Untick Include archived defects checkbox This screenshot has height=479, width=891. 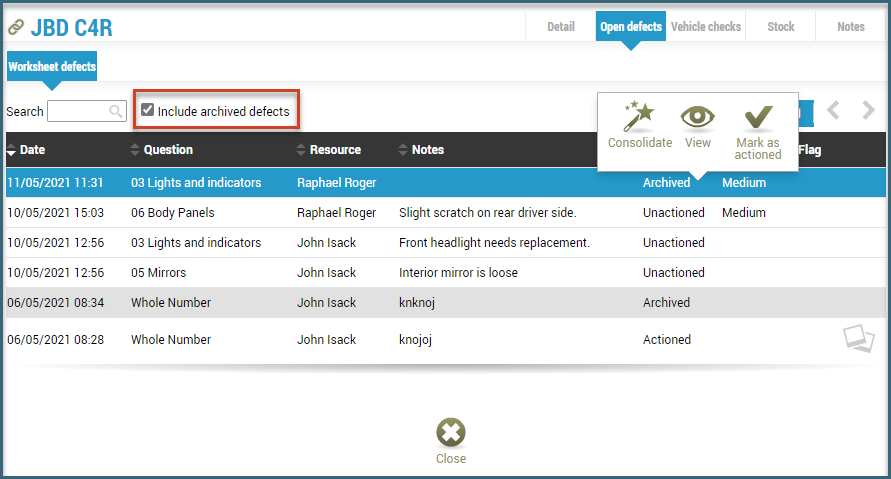coord(148,110)
